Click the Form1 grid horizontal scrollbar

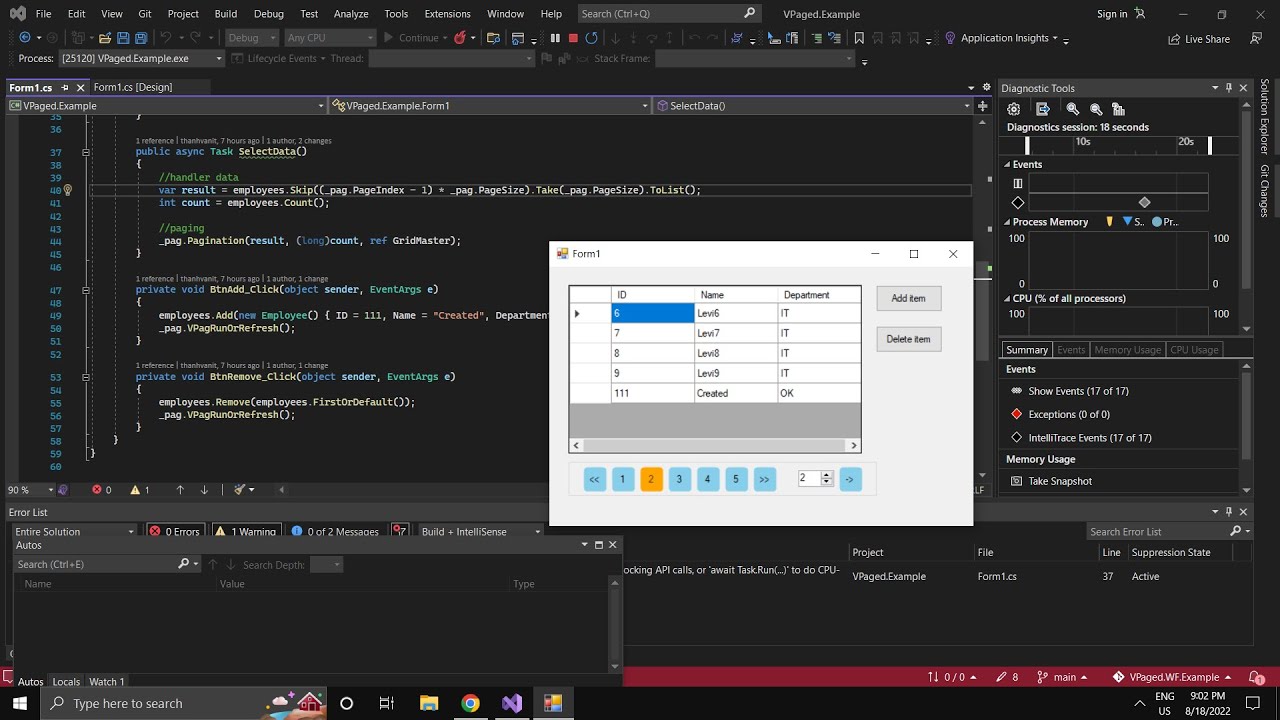tap(715, 446)
